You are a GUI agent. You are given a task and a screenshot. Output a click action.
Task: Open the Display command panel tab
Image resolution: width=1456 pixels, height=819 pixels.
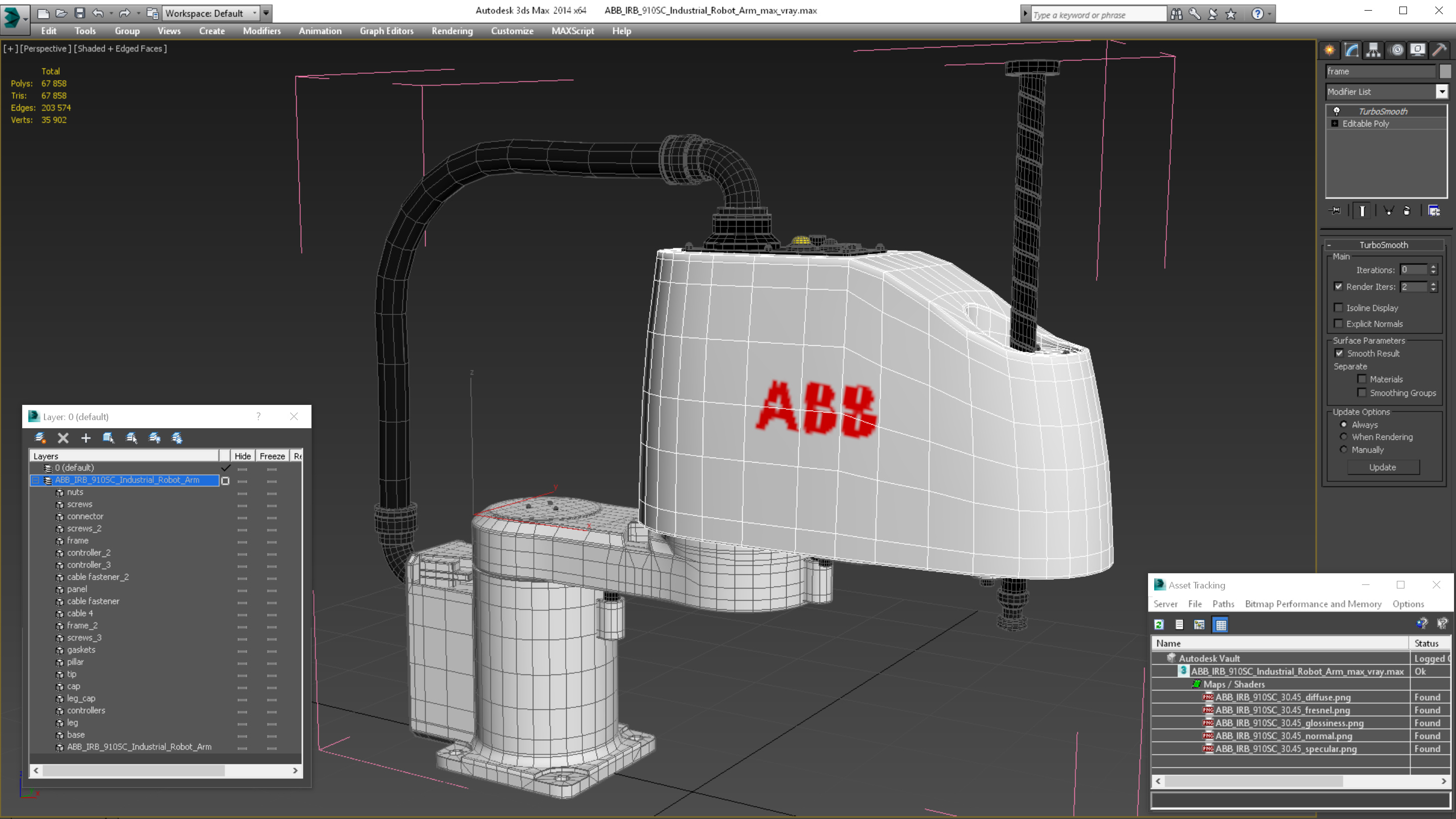(x=1418, y=51)
